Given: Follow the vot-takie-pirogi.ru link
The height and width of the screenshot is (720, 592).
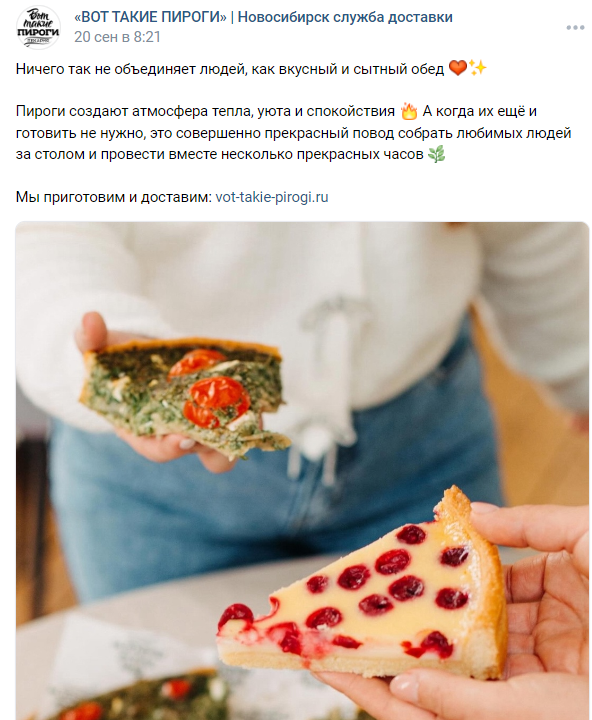Looking at the screenshot, I should 272,197.
